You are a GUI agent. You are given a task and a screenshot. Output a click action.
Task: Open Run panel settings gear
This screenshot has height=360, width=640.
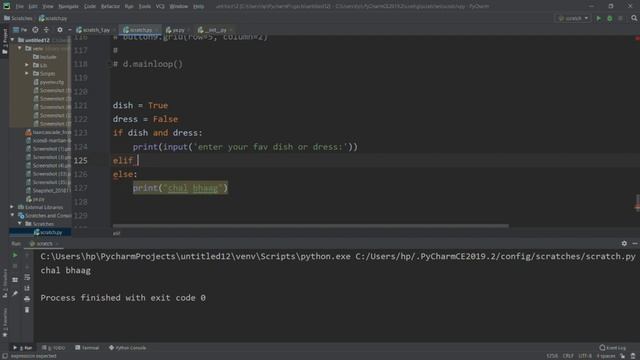point(624,243)
